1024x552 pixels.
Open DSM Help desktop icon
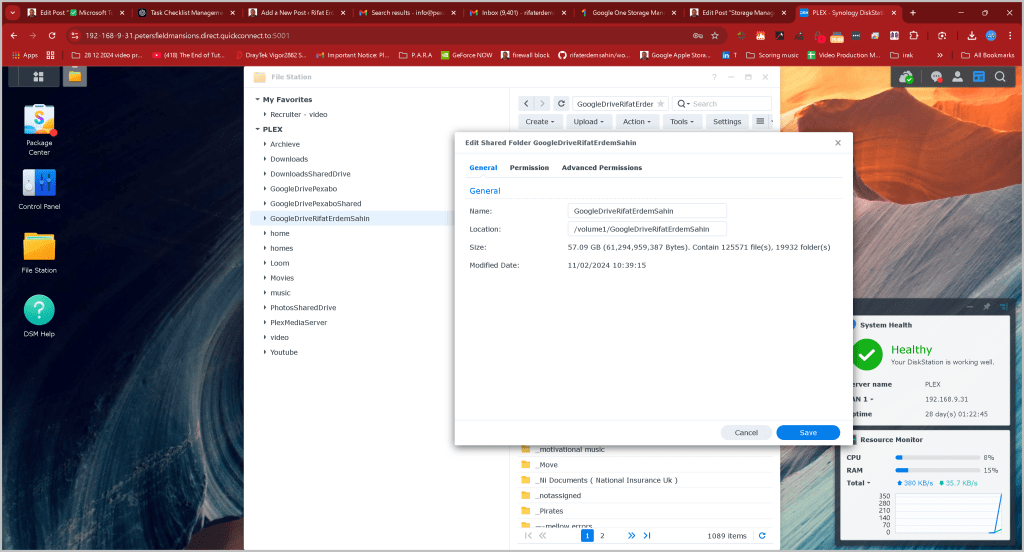click(x=39, y=316)
